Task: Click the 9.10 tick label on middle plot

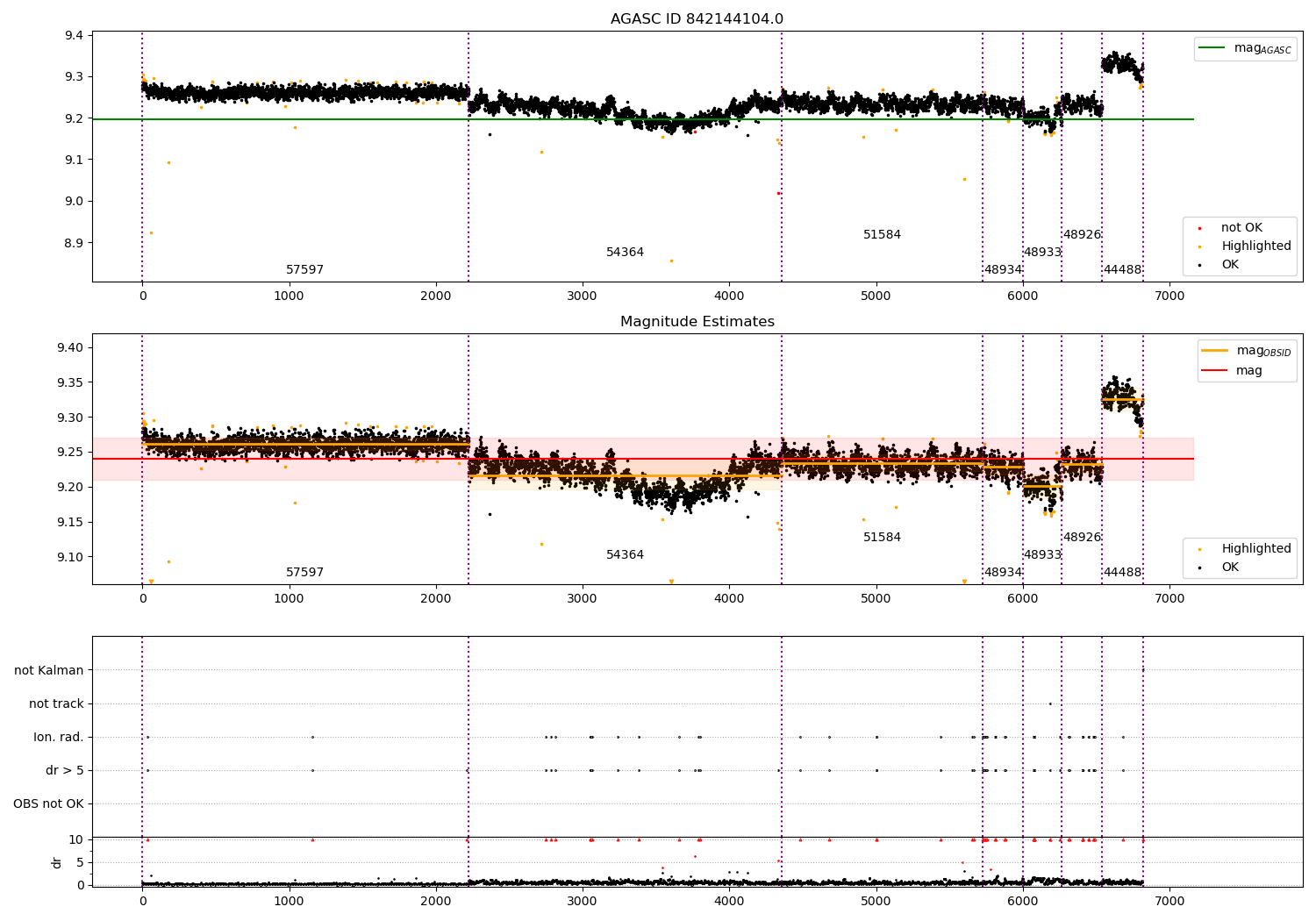Action: [x=71, y=557]
